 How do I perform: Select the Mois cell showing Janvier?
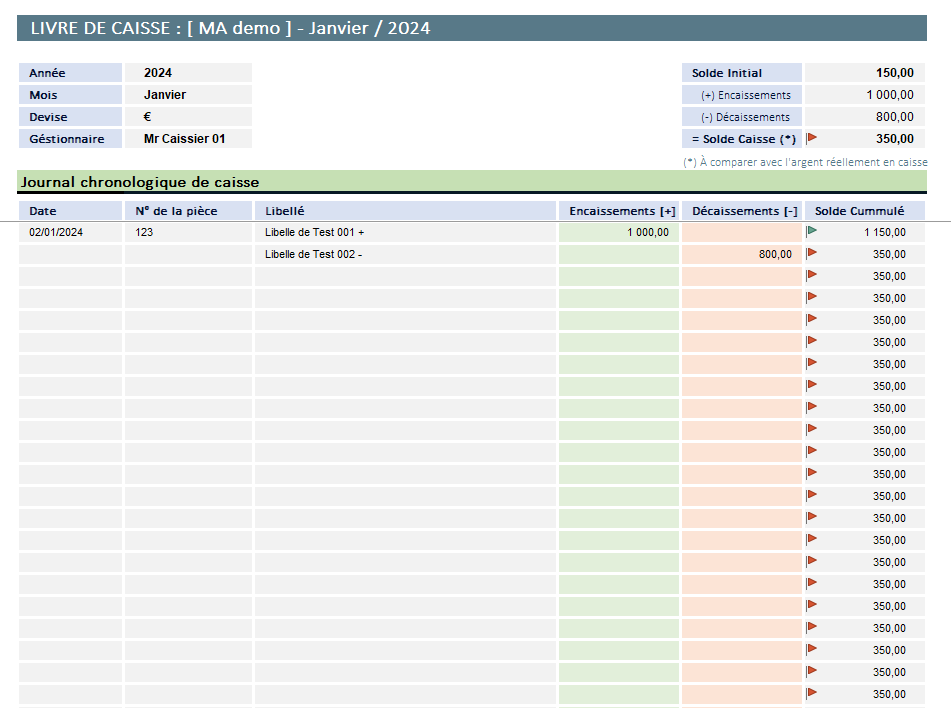[x=188, y=95]
